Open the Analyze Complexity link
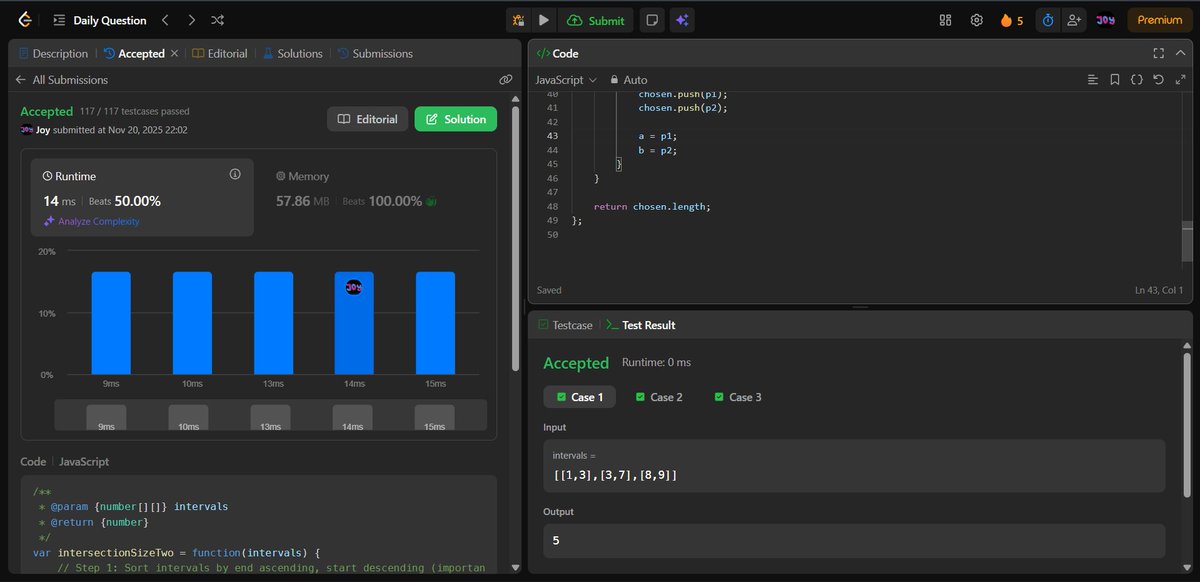1200x582 pixels. click(x=99, y=222)
